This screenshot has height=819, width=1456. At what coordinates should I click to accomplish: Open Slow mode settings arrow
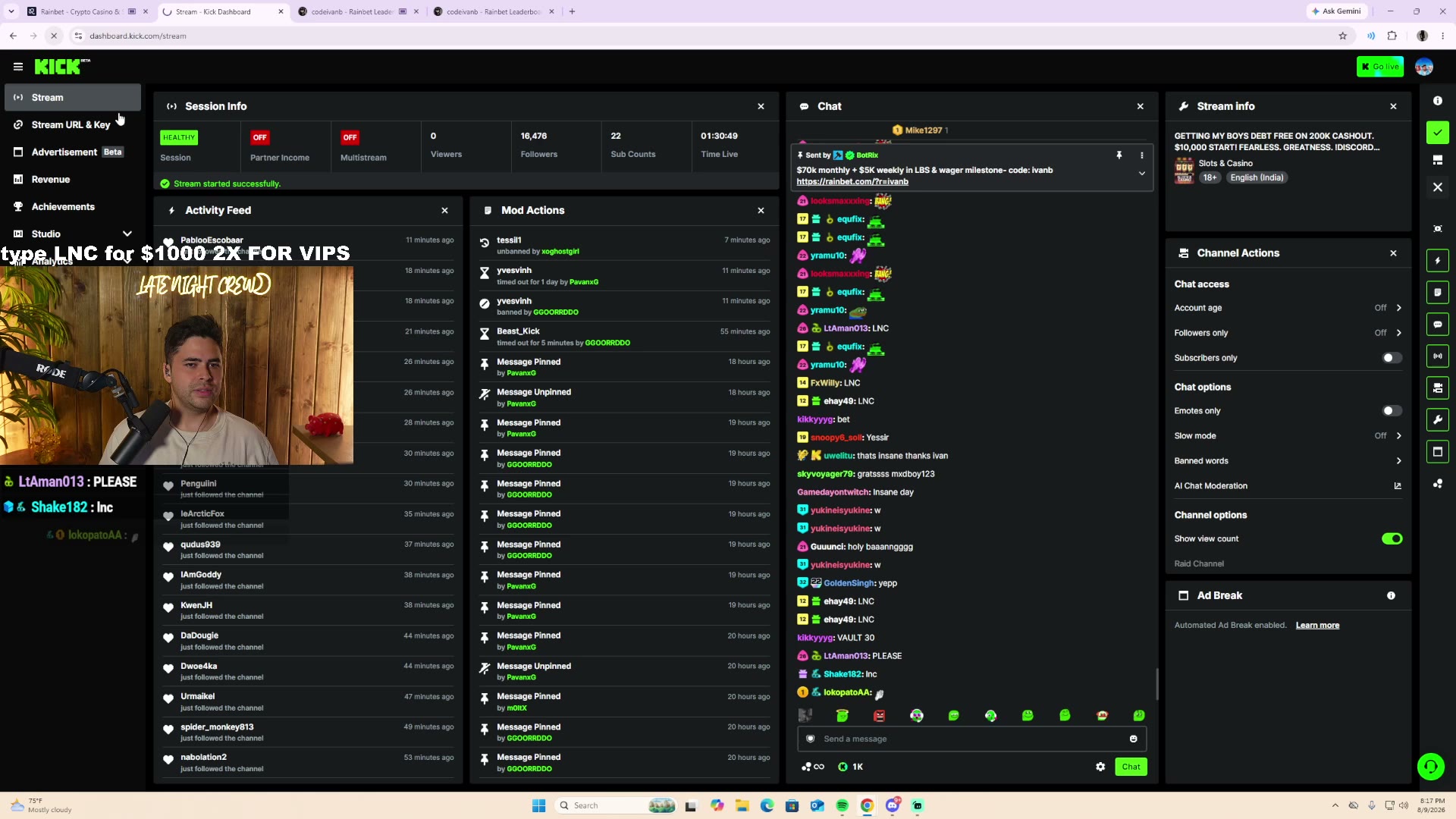point(1399,436)
